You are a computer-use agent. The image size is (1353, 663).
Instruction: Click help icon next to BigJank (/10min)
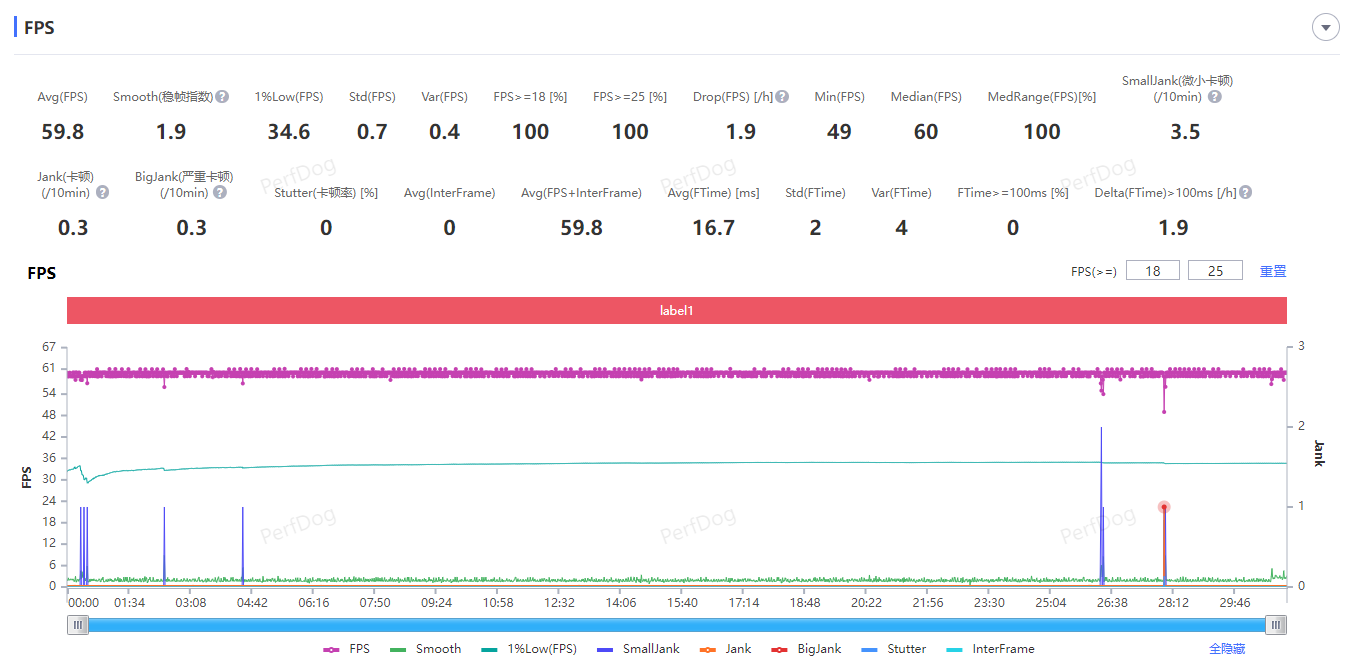tap(220, 193)
